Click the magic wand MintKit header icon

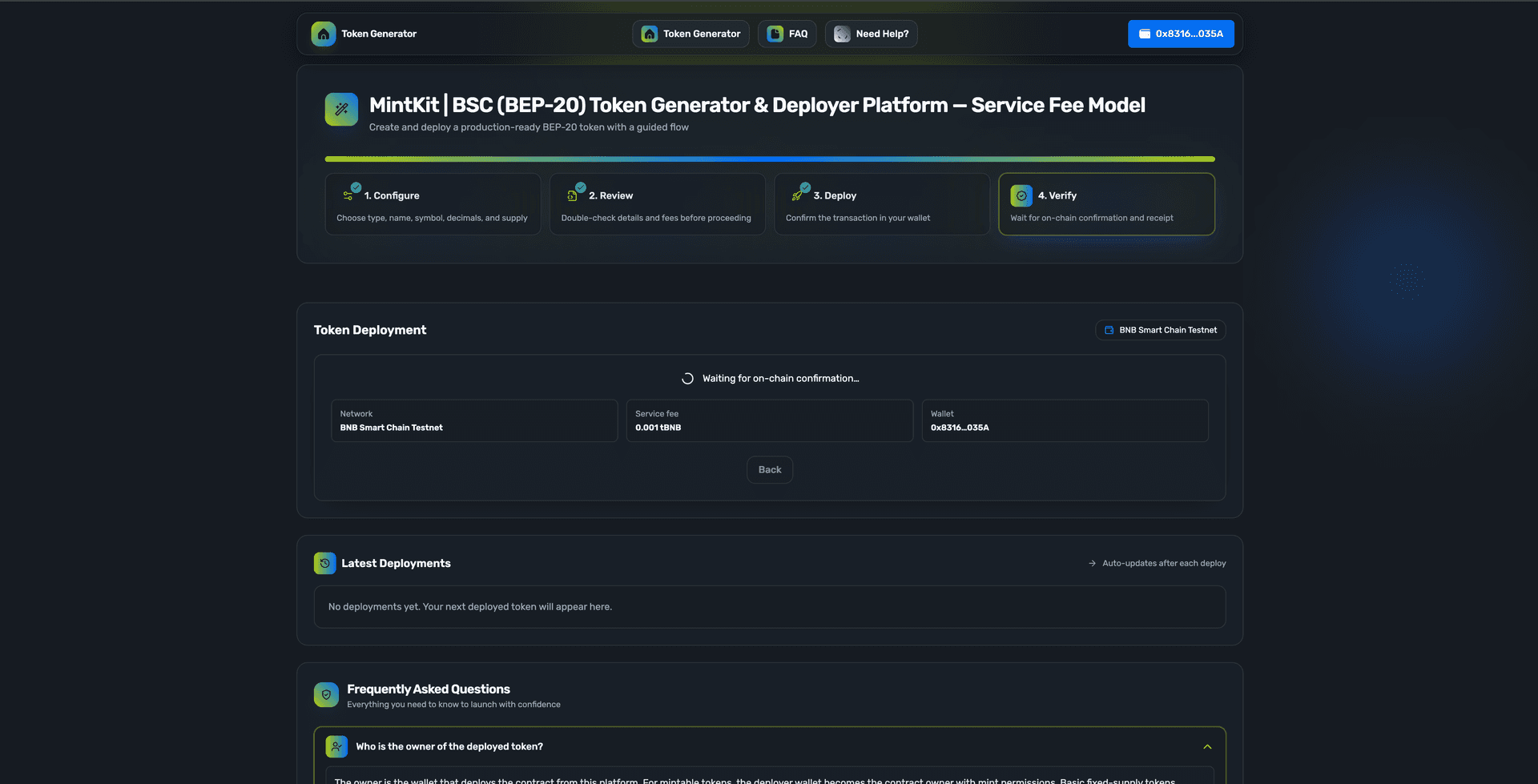[341, 110]
